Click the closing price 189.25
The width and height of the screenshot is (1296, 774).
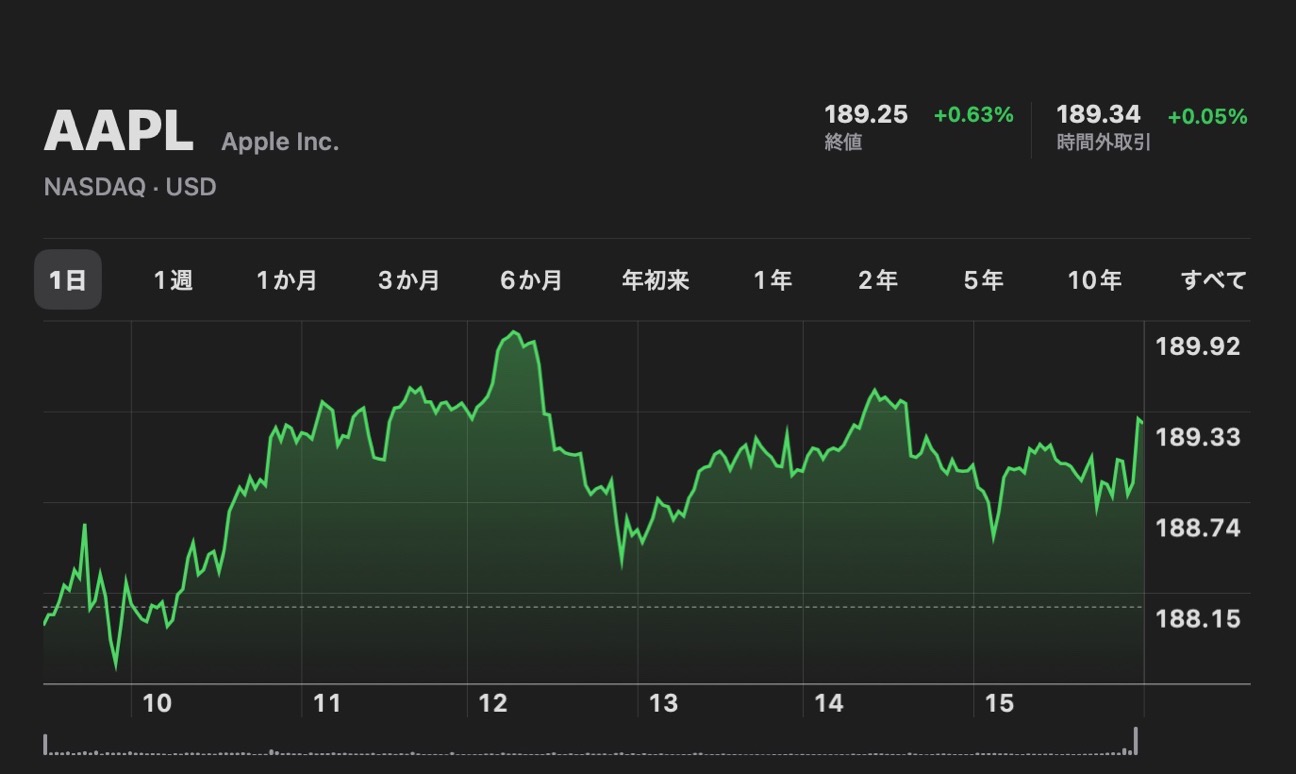click(866, 115)
